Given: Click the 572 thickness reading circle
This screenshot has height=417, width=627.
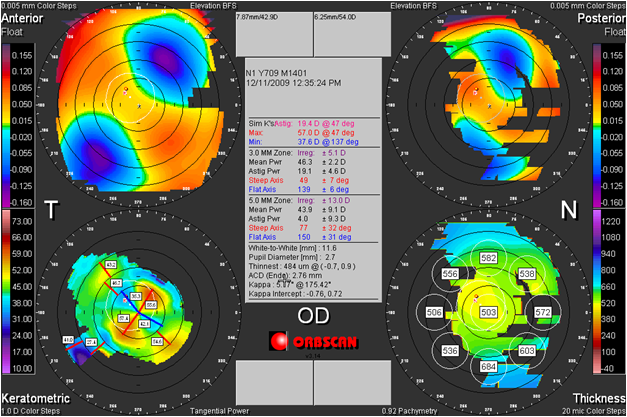Looking at the screenshot, I should tap(543, 313).
